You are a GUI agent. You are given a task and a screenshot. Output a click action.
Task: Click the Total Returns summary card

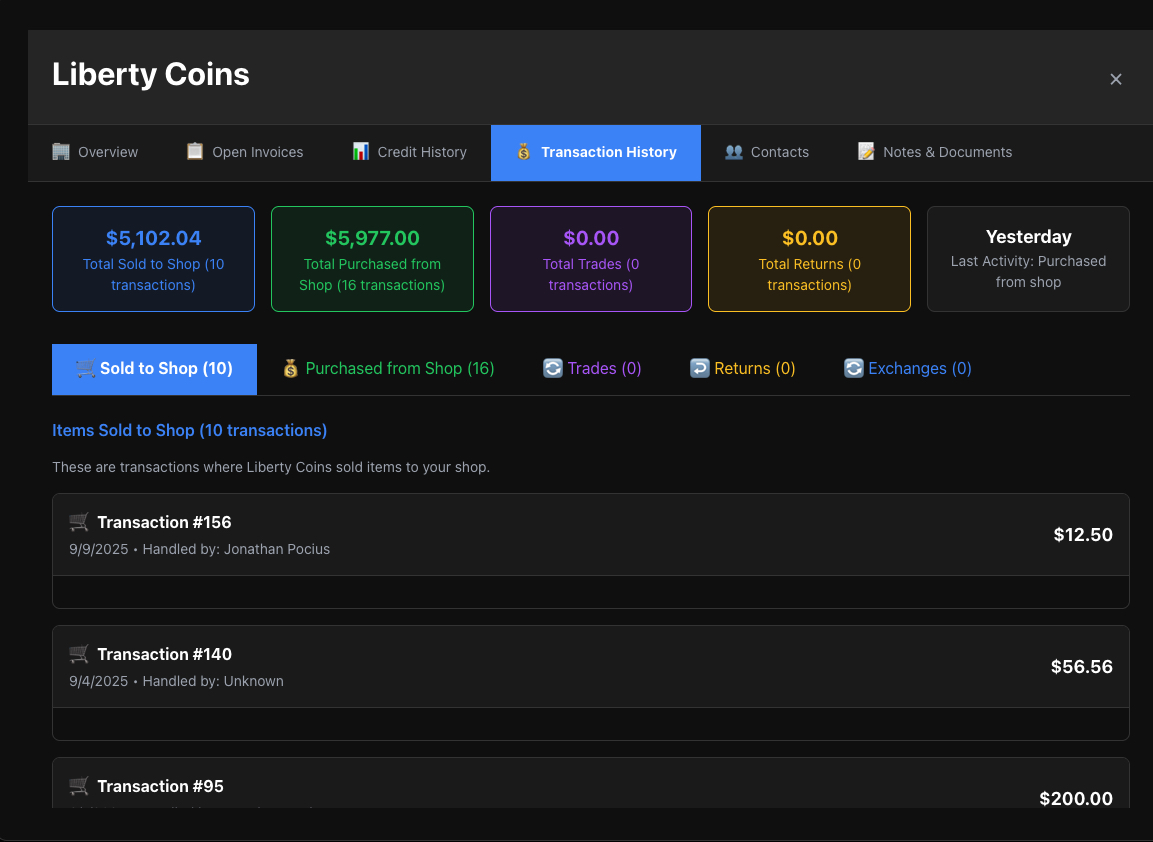click(809, 258)
